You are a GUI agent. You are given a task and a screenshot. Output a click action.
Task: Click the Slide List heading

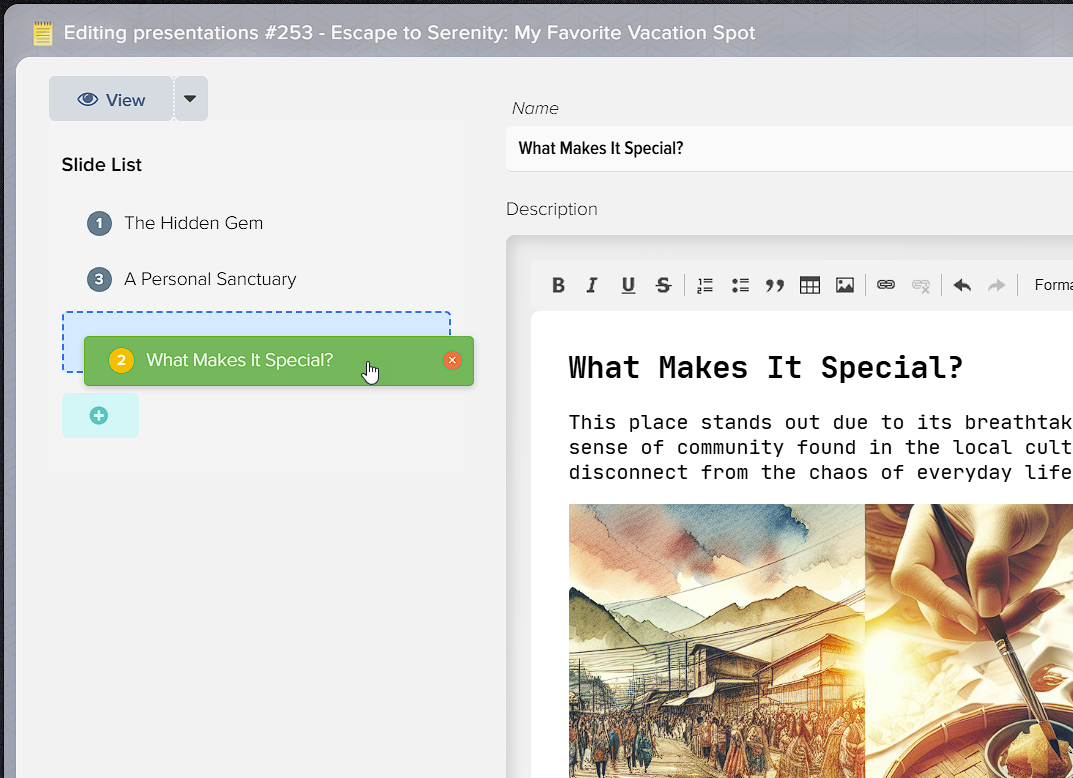(x=102, y=165)
